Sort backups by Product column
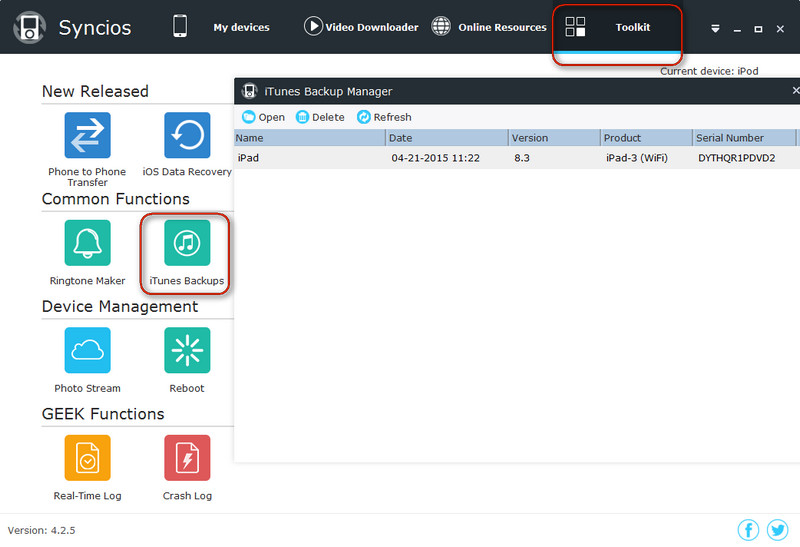Viewport: 800px width, 547px height. 646,138
